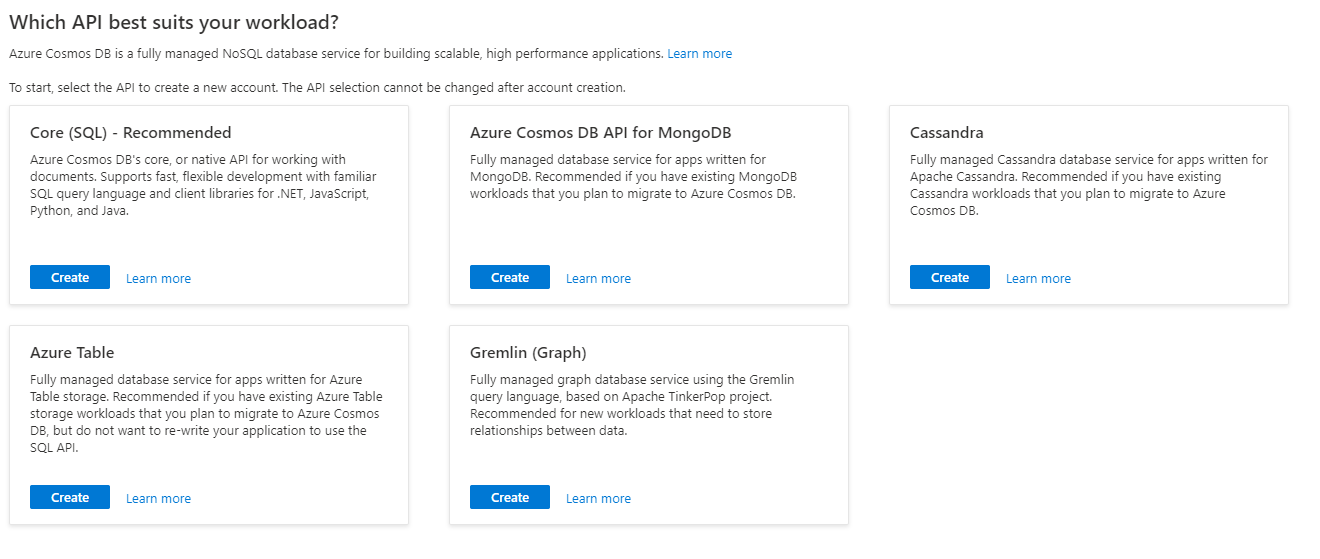
Task: Click the Cassandra card heading
Action: (x=946, y=133)
